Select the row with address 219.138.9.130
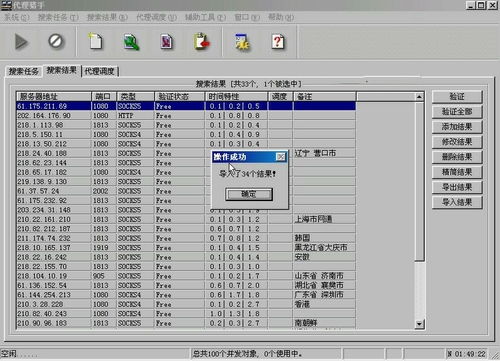Image resolution: width=500 pixels, height=361 pixels. click(x=186, y=182)
